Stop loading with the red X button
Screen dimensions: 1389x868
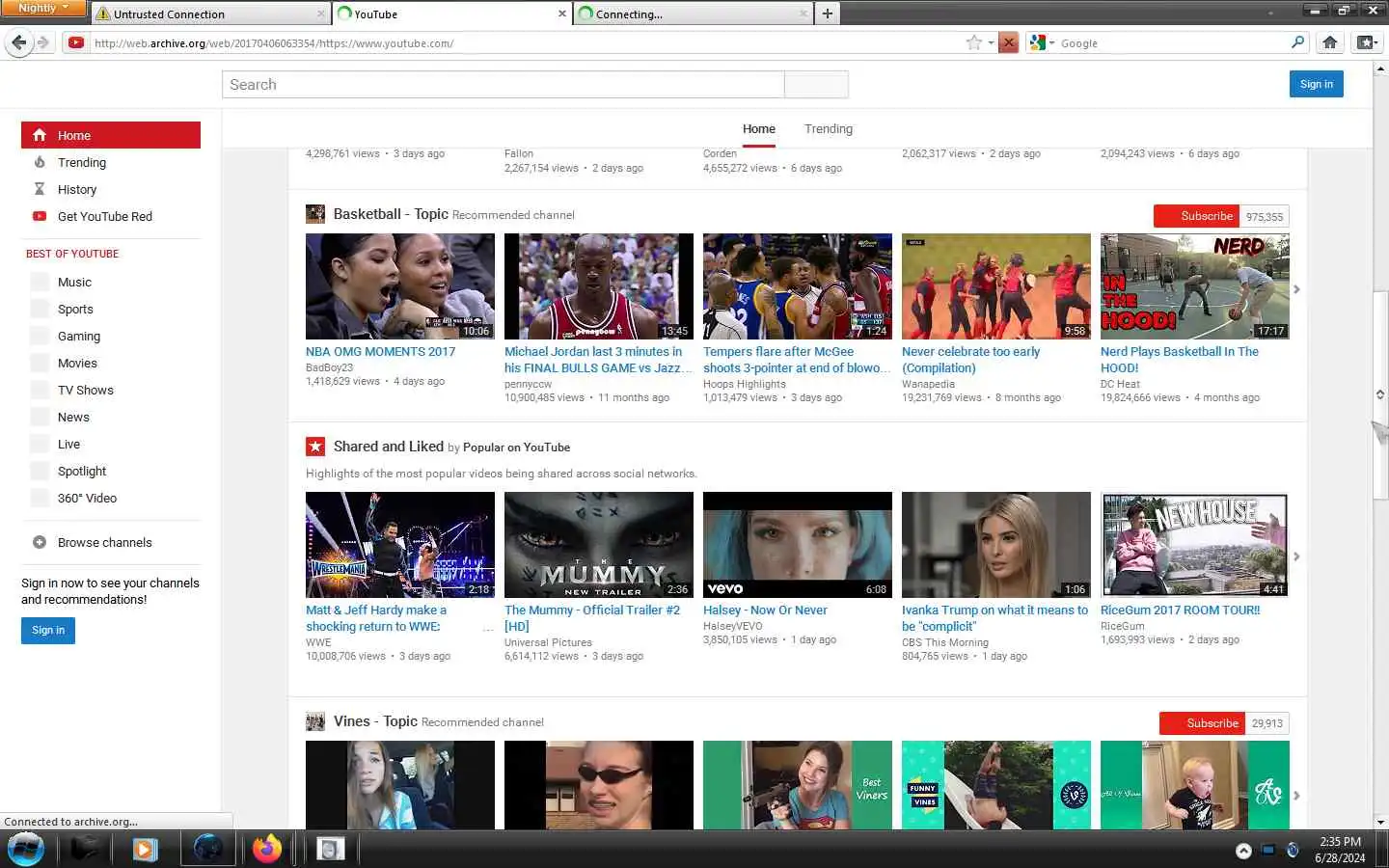point(1009,42)
